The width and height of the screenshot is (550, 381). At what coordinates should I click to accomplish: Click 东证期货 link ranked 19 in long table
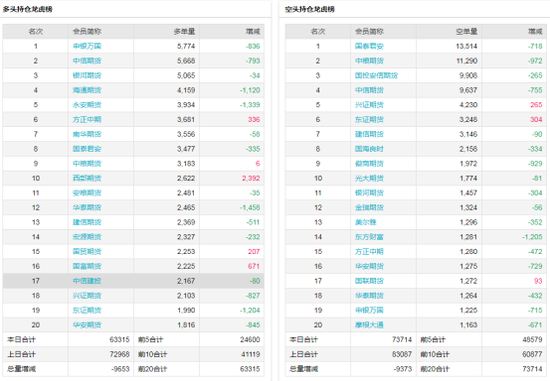pyautogui.click(x=87, y=310)
